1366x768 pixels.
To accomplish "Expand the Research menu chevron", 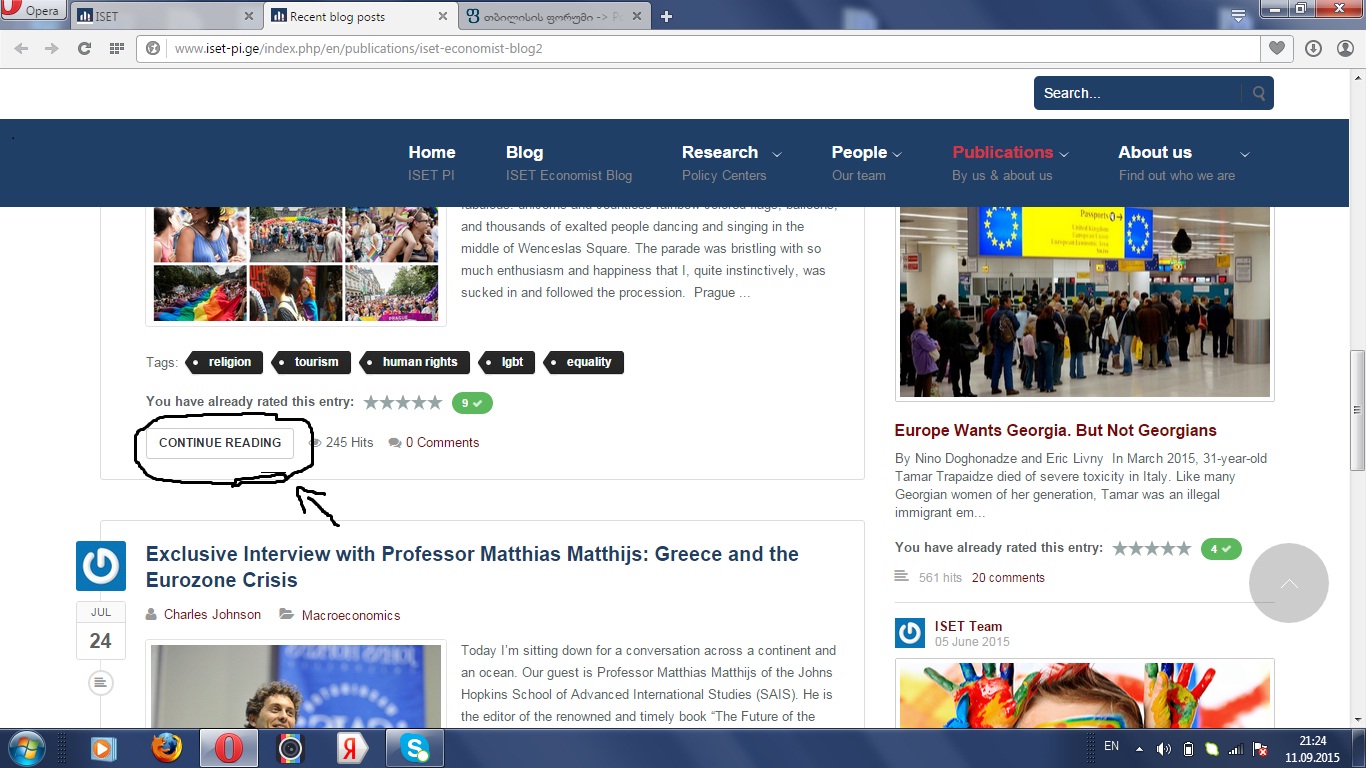I will (x=777, y=154).
